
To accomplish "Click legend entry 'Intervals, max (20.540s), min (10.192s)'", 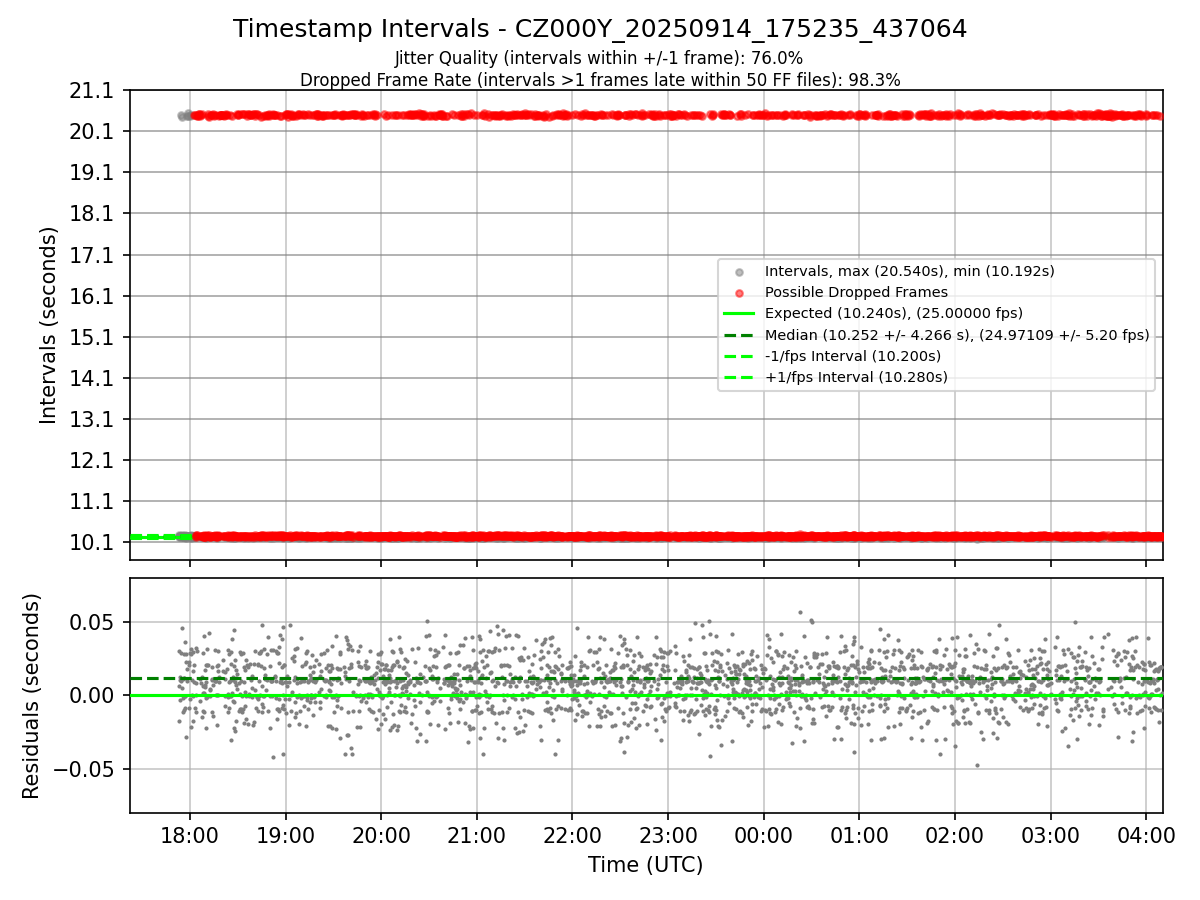I will click(909, 271).
